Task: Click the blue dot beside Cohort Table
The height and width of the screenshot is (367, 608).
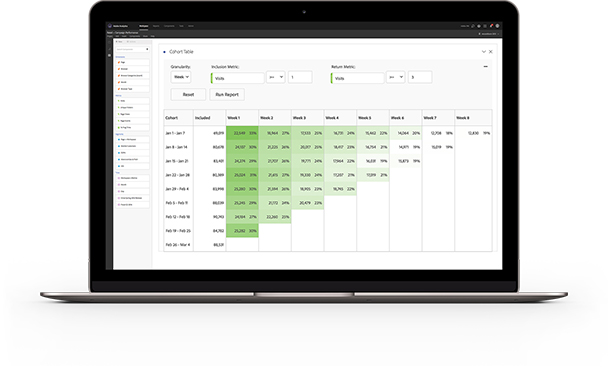Action: click(164, 52)
